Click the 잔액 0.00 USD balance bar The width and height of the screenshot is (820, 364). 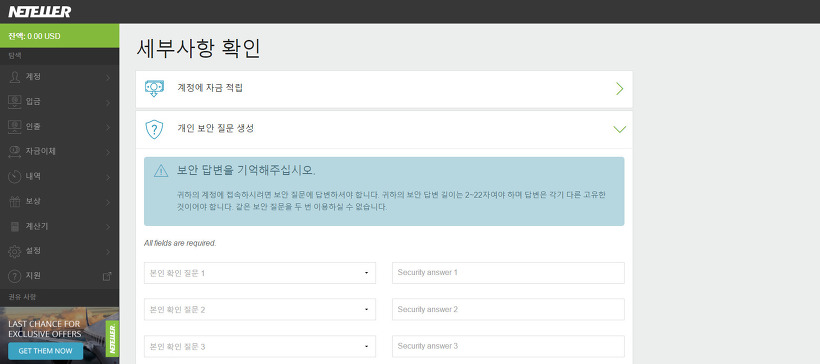point(60,36)
